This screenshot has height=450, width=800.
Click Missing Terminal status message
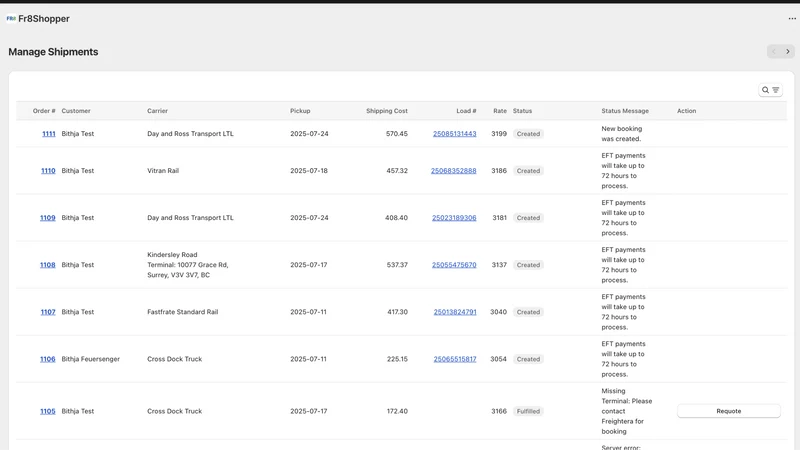pyautogui.click(x=627, y=411)
